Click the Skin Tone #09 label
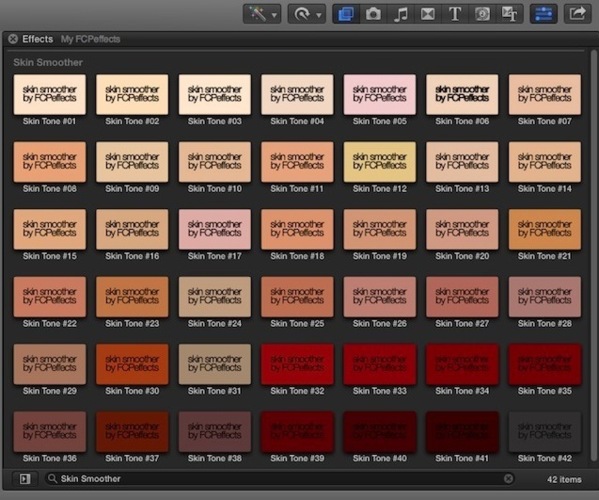Screen dimensions: 599x500 (132, 189)
